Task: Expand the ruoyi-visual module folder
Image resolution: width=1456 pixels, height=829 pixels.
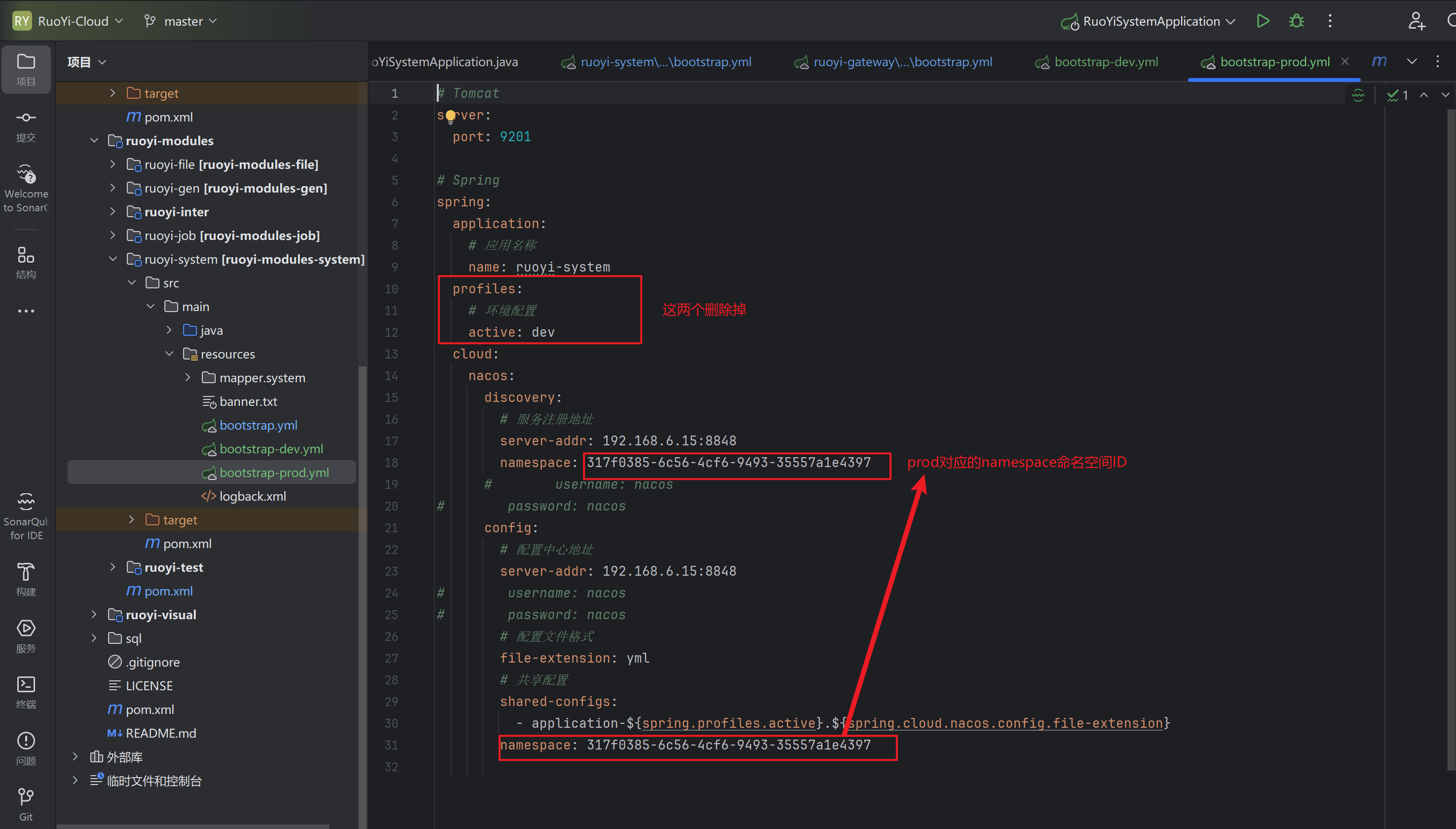Action: [94, 614]
